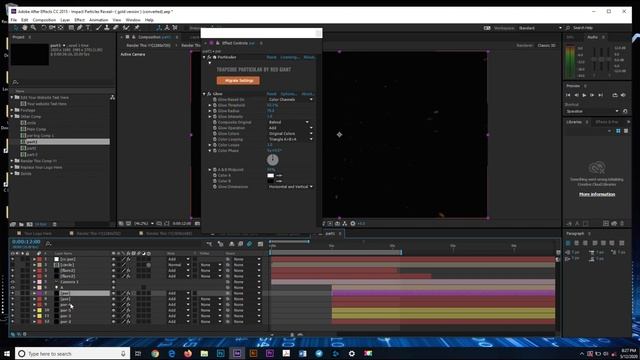This screenshot has width=640, height=360.
Task: Open the Glow Colors Original Colors dropdown
Action: tap(291, 134)
